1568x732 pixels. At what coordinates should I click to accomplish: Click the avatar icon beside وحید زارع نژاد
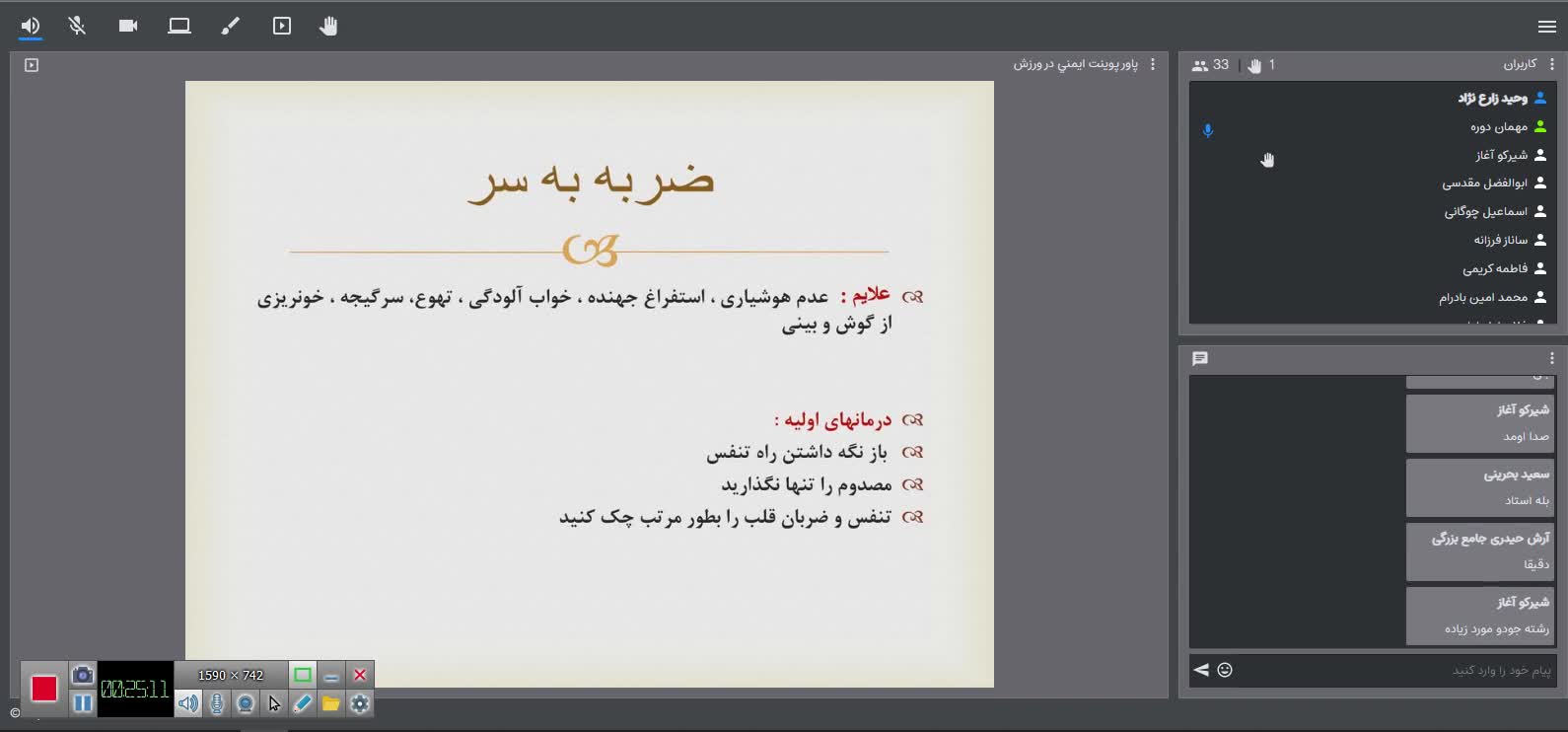coord(1540,98)
